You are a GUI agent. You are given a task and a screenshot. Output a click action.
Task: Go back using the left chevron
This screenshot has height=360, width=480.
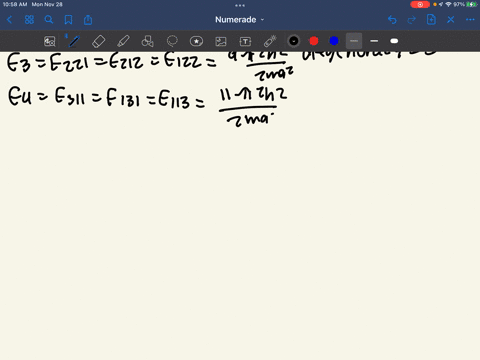click(9, 20)
